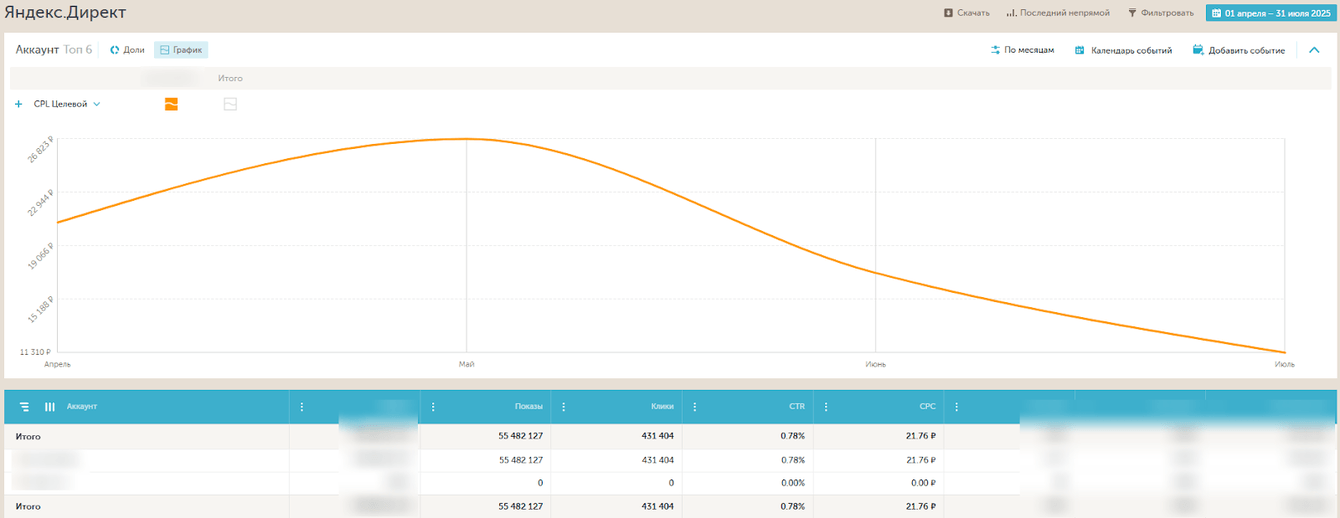Open the options menu of the column after CPC
Viewport: 1340px width, 518px height.
click(x=957, y=407)
